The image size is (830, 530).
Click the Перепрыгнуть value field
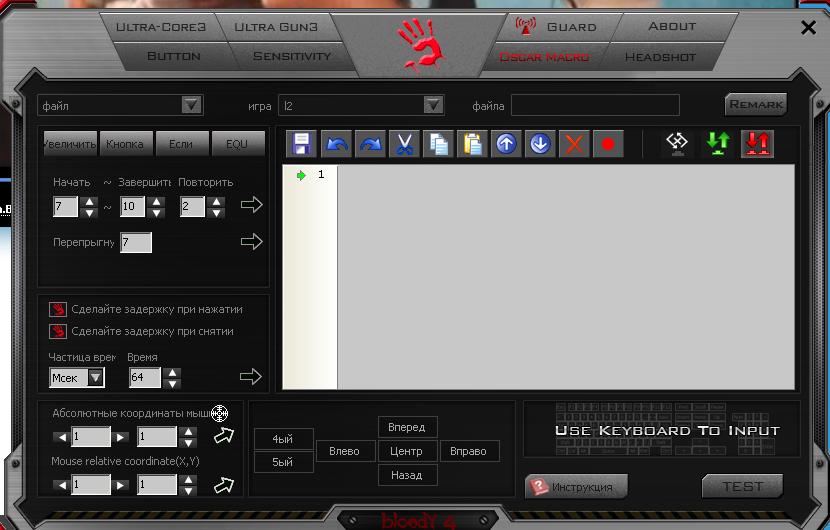pos(136,242)
